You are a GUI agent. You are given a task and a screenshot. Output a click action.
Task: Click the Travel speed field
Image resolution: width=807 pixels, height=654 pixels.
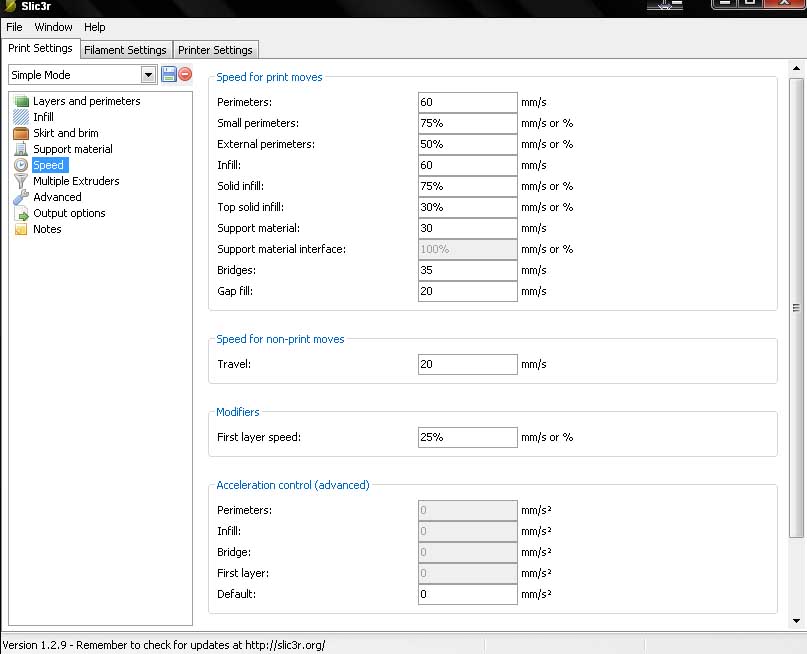coord(467,364)
